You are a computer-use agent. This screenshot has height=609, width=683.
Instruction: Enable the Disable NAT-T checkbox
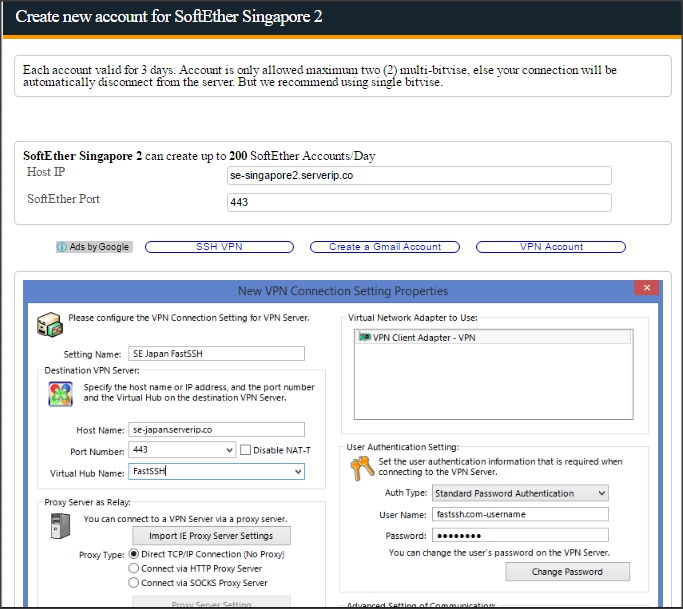click(x=246, y=450)
